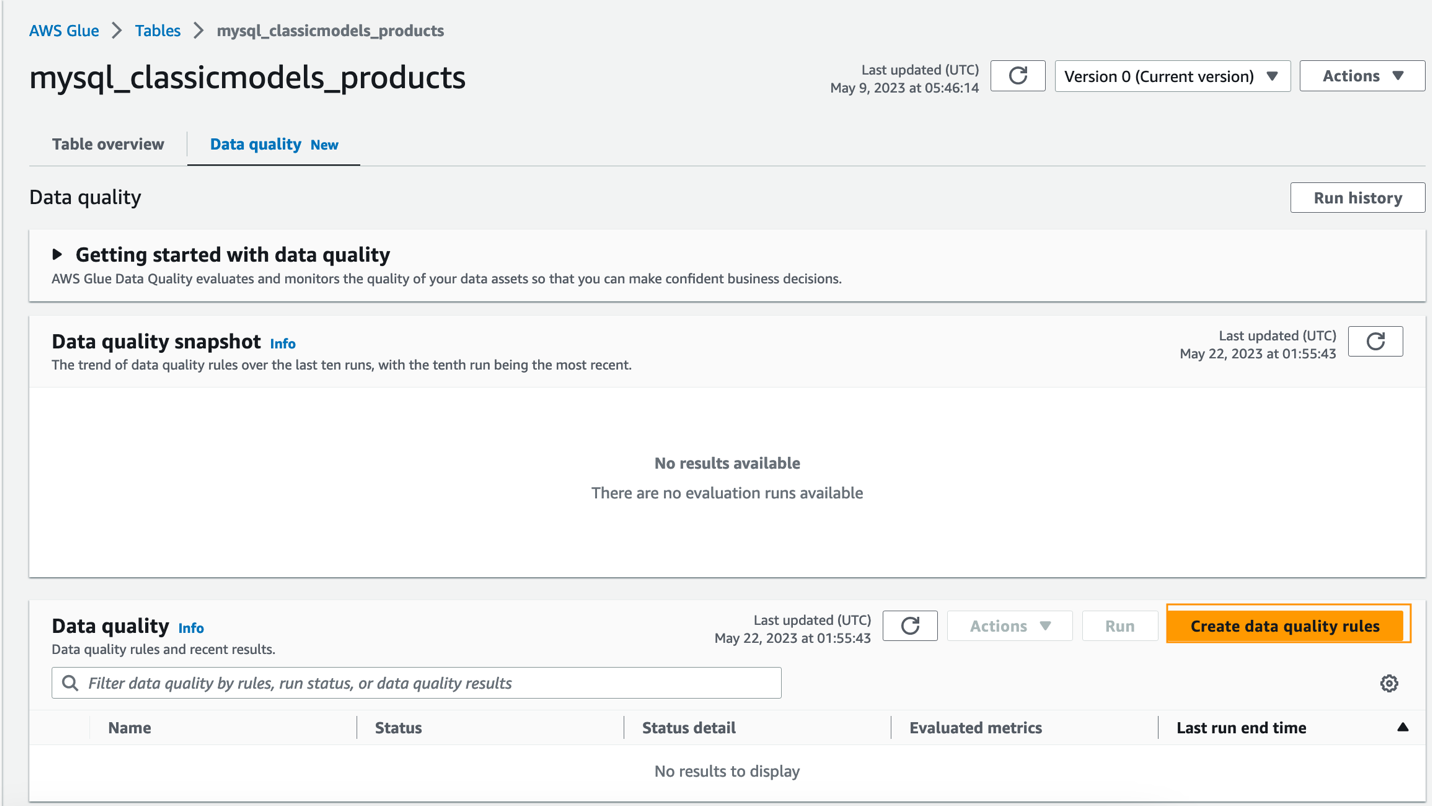Refresh the Data quality snapshot panel
The height and width of the screenshot is (806, 1432).
coord(1375,342)
